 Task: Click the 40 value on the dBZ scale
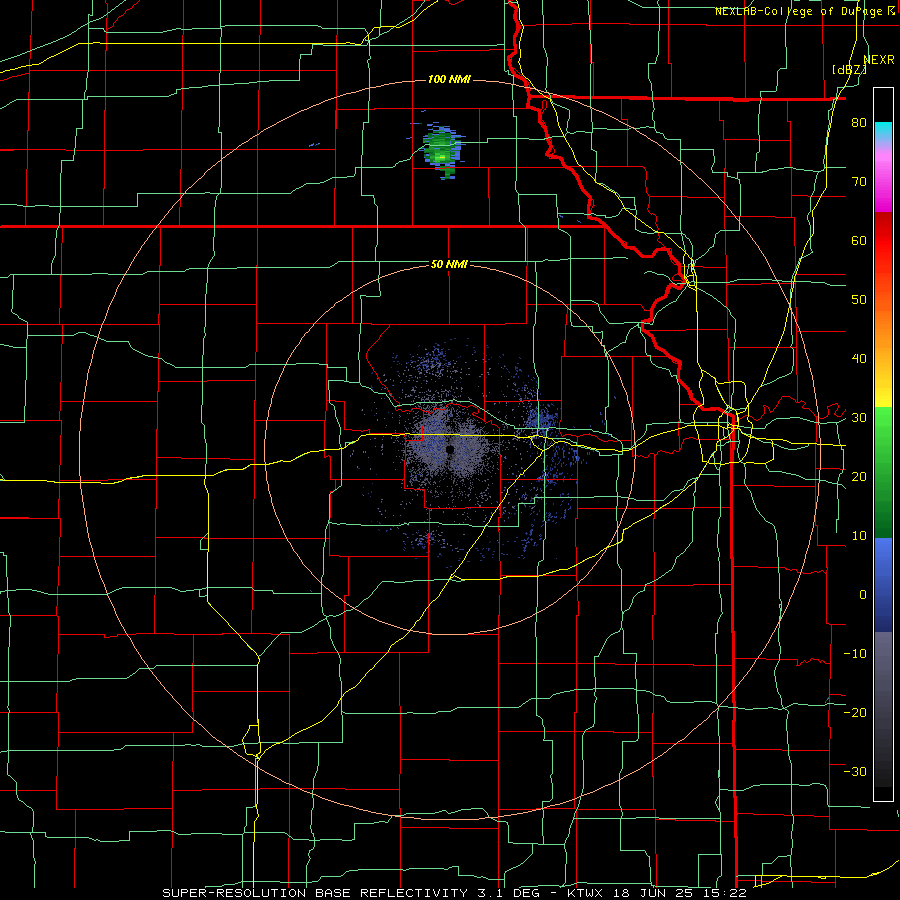[x=859, y=359]
